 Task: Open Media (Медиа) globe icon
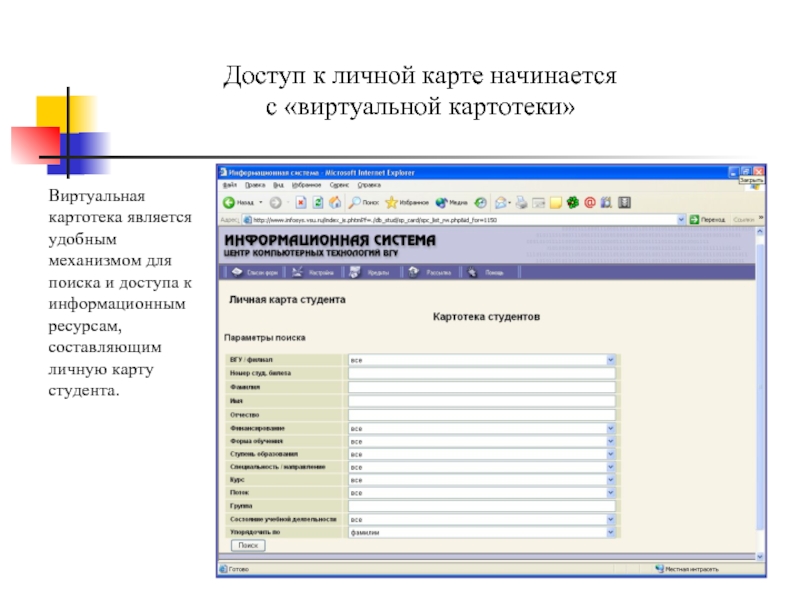pos(451,203)
